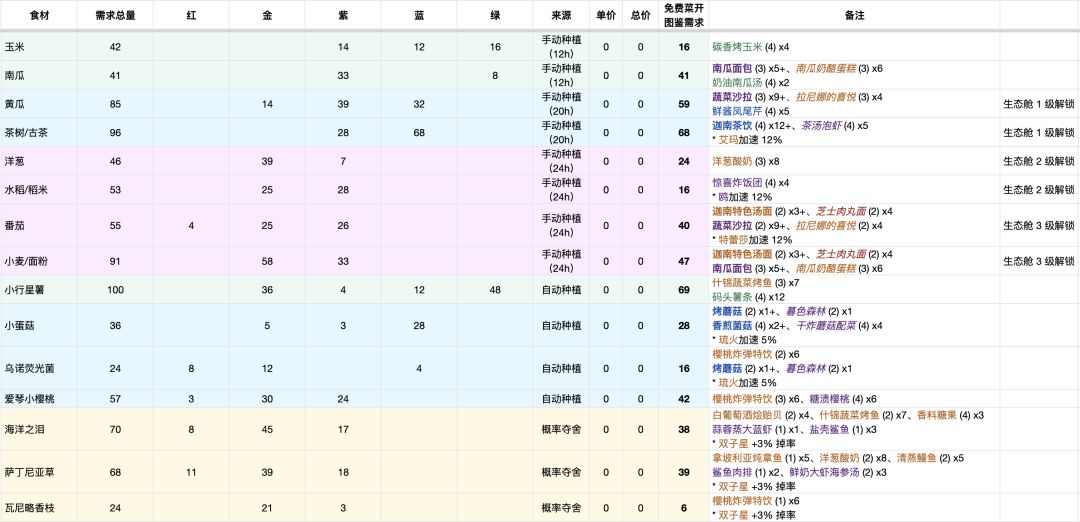
Task: Click the 乌诺荧光菌 cell
Action: [x=39, y=368]
